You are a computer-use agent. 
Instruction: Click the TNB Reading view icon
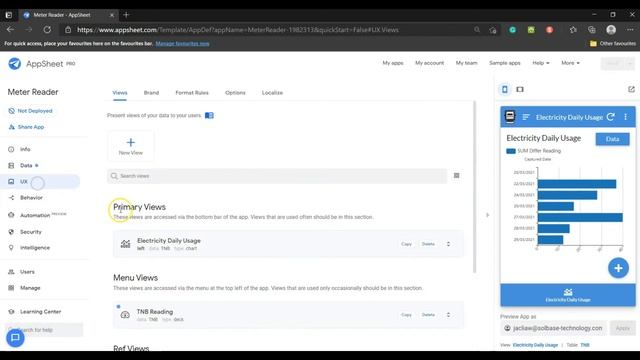[125, 315]
